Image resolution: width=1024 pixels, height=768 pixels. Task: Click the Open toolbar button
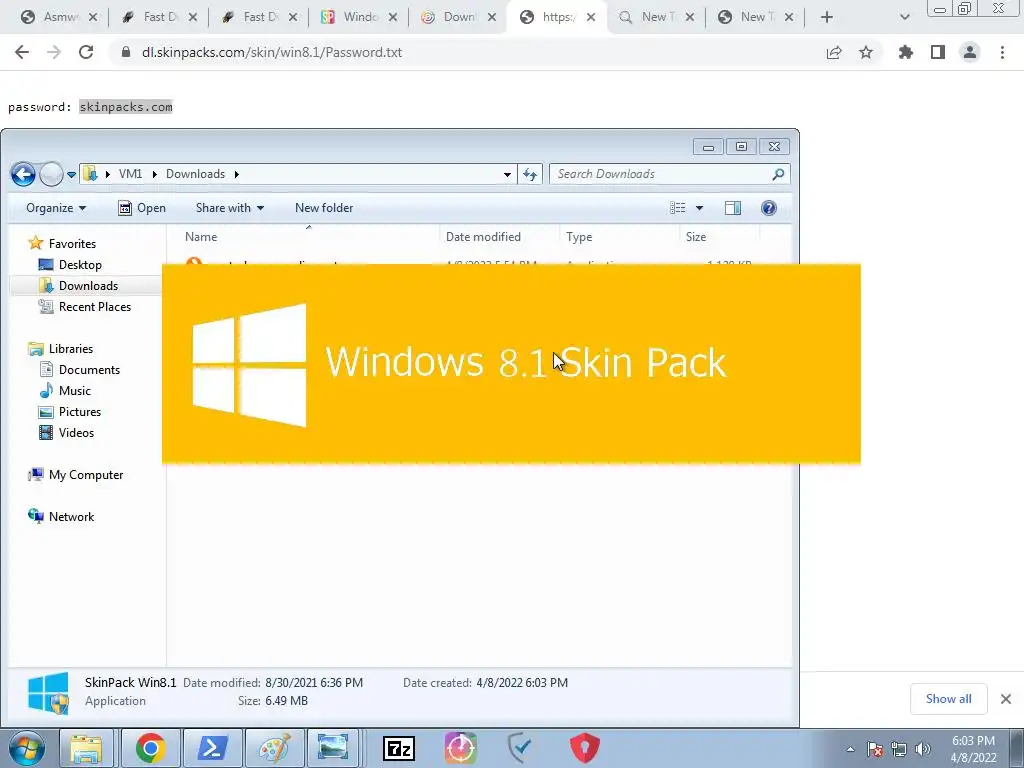coord(142,208)
